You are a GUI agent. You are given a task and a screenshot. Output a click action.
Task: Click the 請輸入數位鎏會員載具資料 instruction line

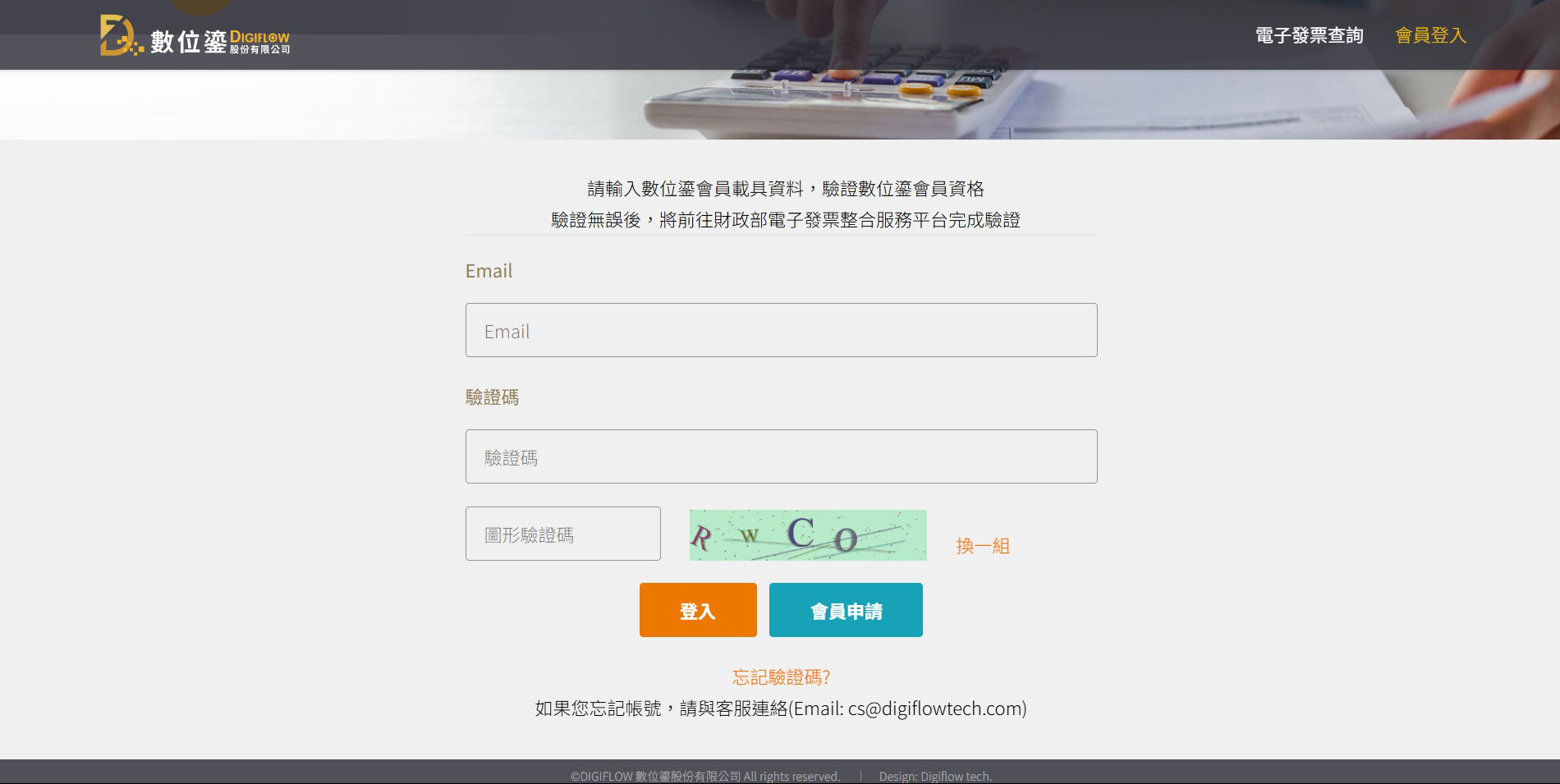(x=785, y=189)
